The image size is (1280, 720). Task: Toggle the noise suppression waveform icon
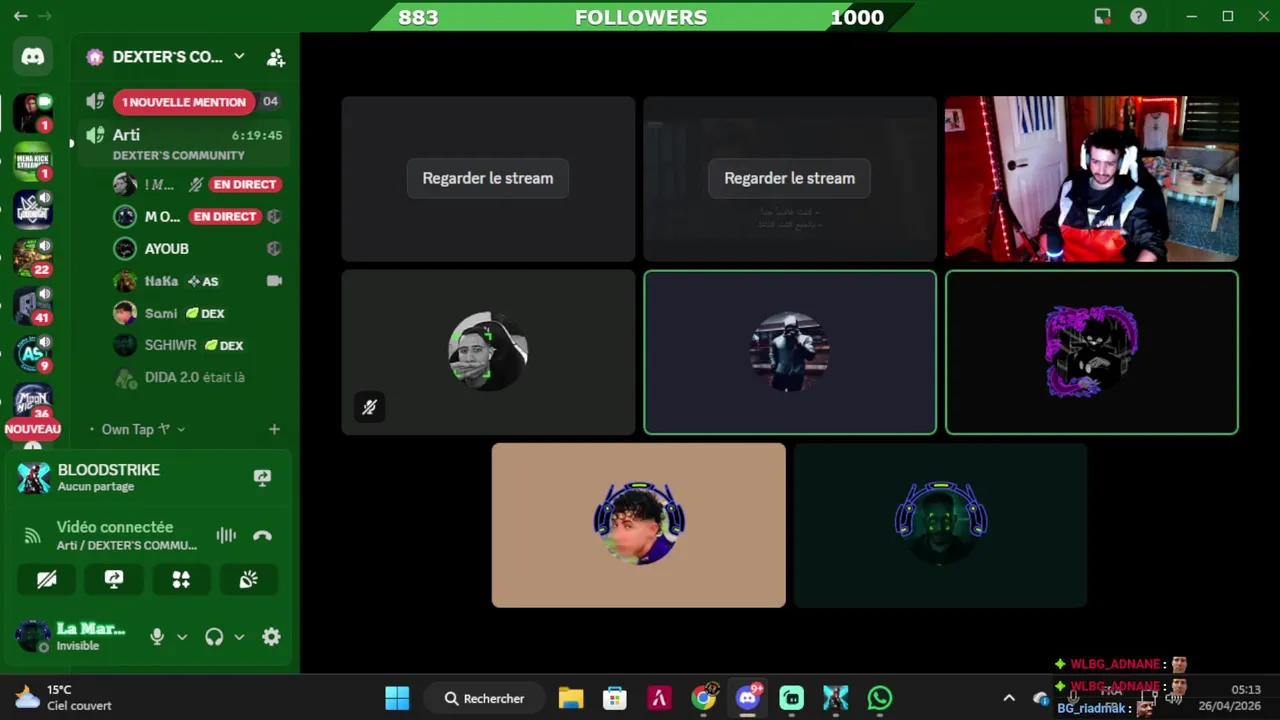coord(226,536)
